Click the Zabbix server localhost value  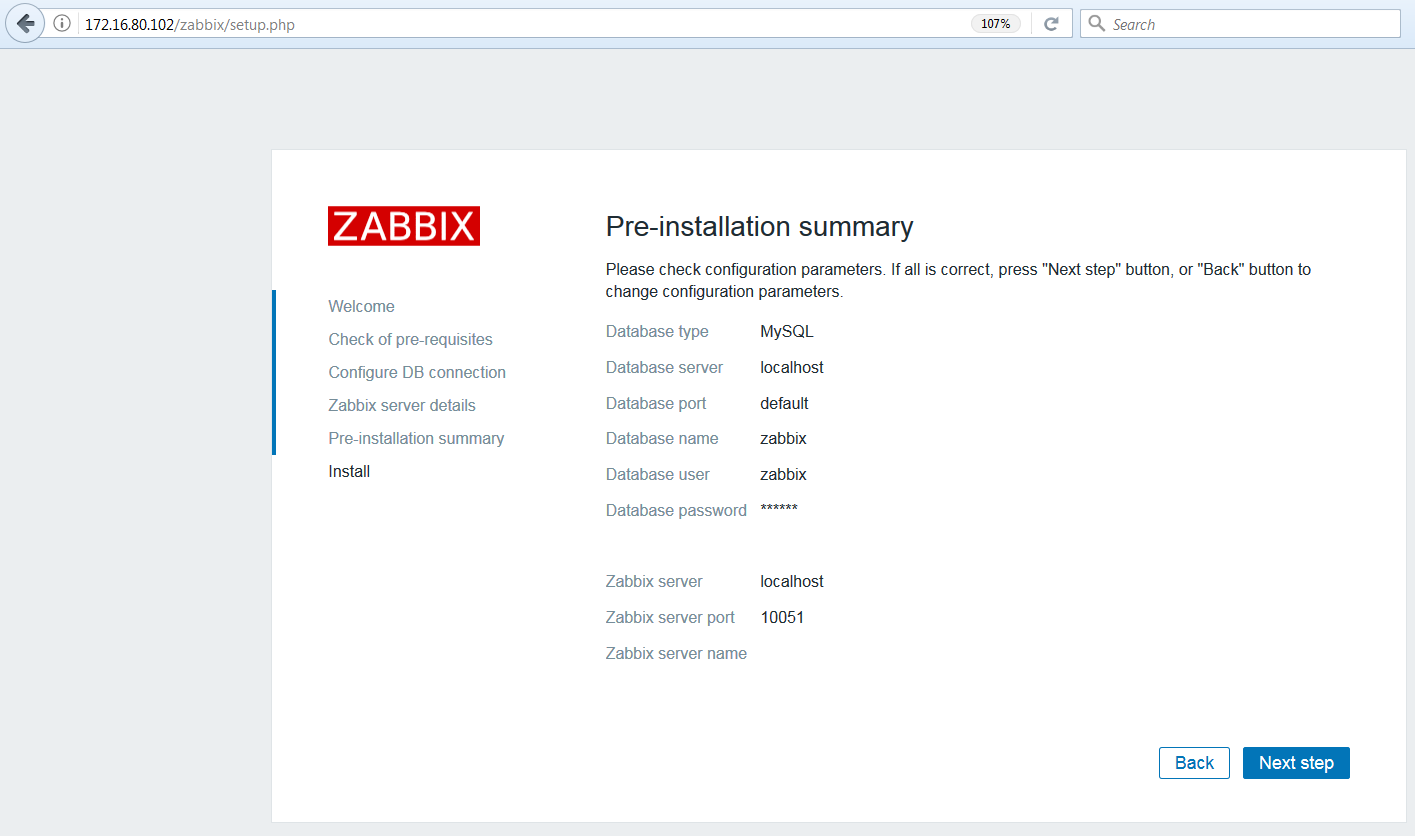[792, 581]
